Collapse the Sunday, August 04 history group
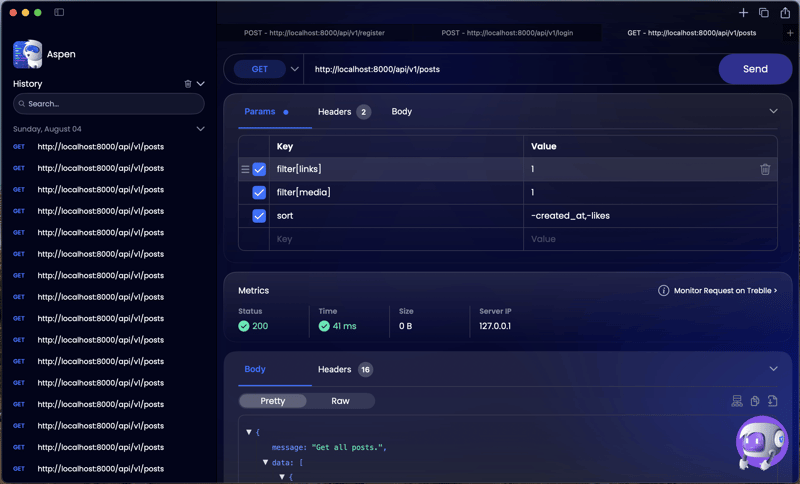 tap(200, 129)
